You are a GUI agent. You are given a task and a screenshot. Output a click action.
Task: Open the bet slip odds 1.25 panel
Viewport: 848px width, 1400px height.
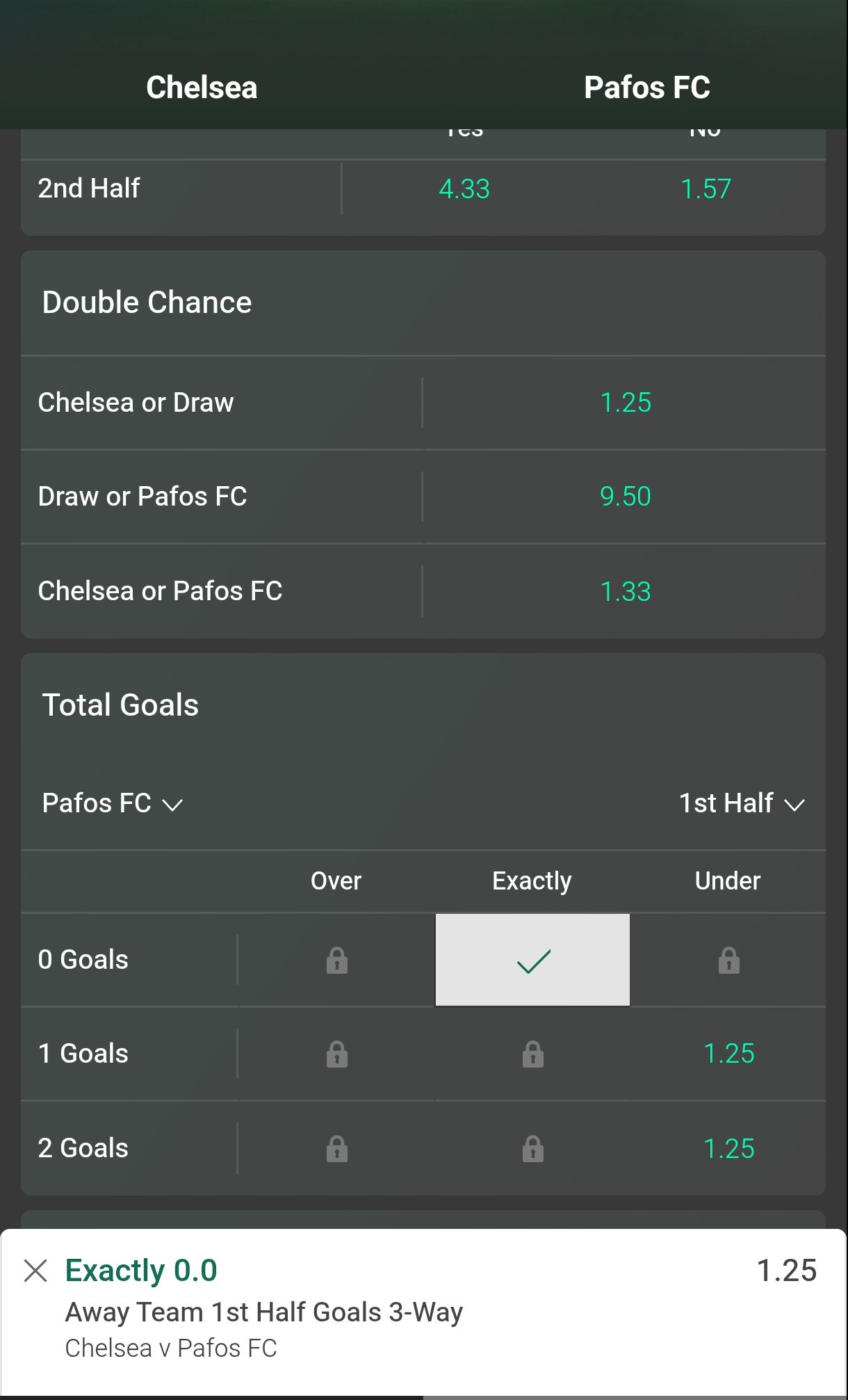[786, 1270]
